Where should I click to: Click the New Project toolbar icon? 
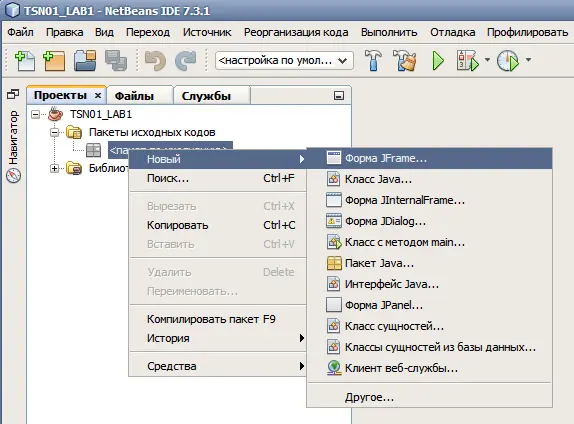pos(54,60)
